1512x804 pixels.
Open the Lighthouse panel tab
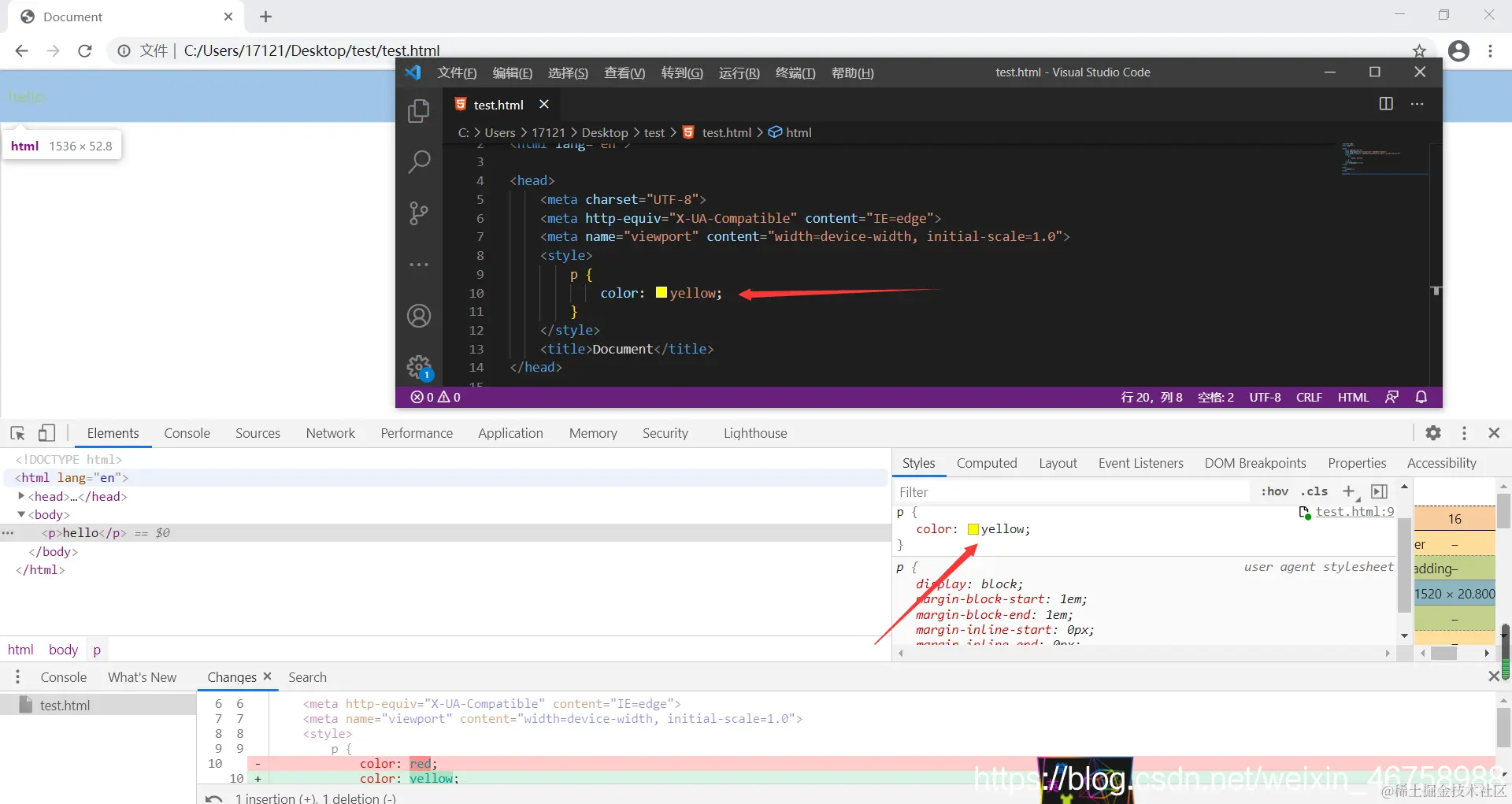(x=755, y=433)
